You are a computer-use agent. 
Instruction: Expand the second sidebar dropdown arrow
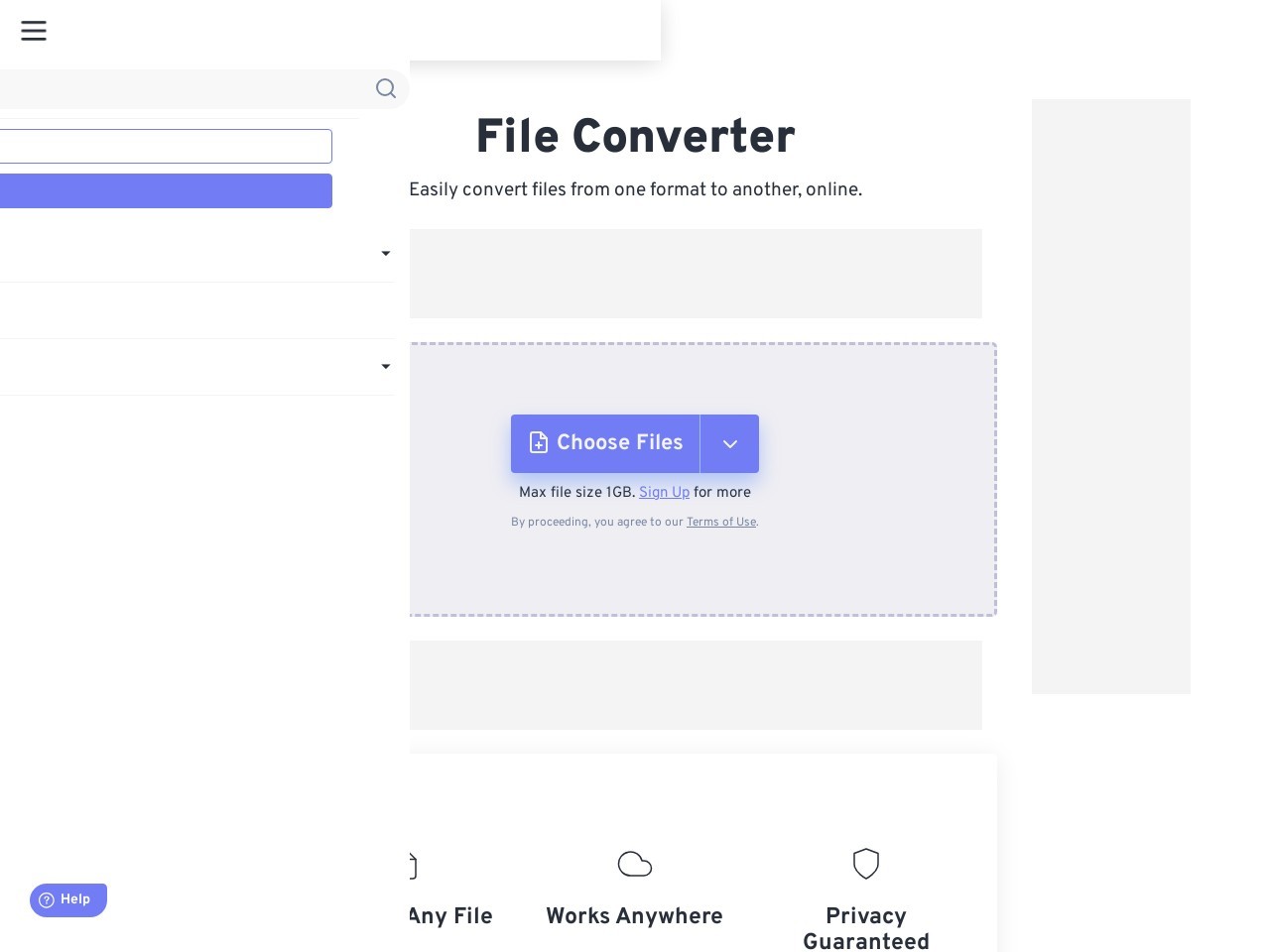386,367
